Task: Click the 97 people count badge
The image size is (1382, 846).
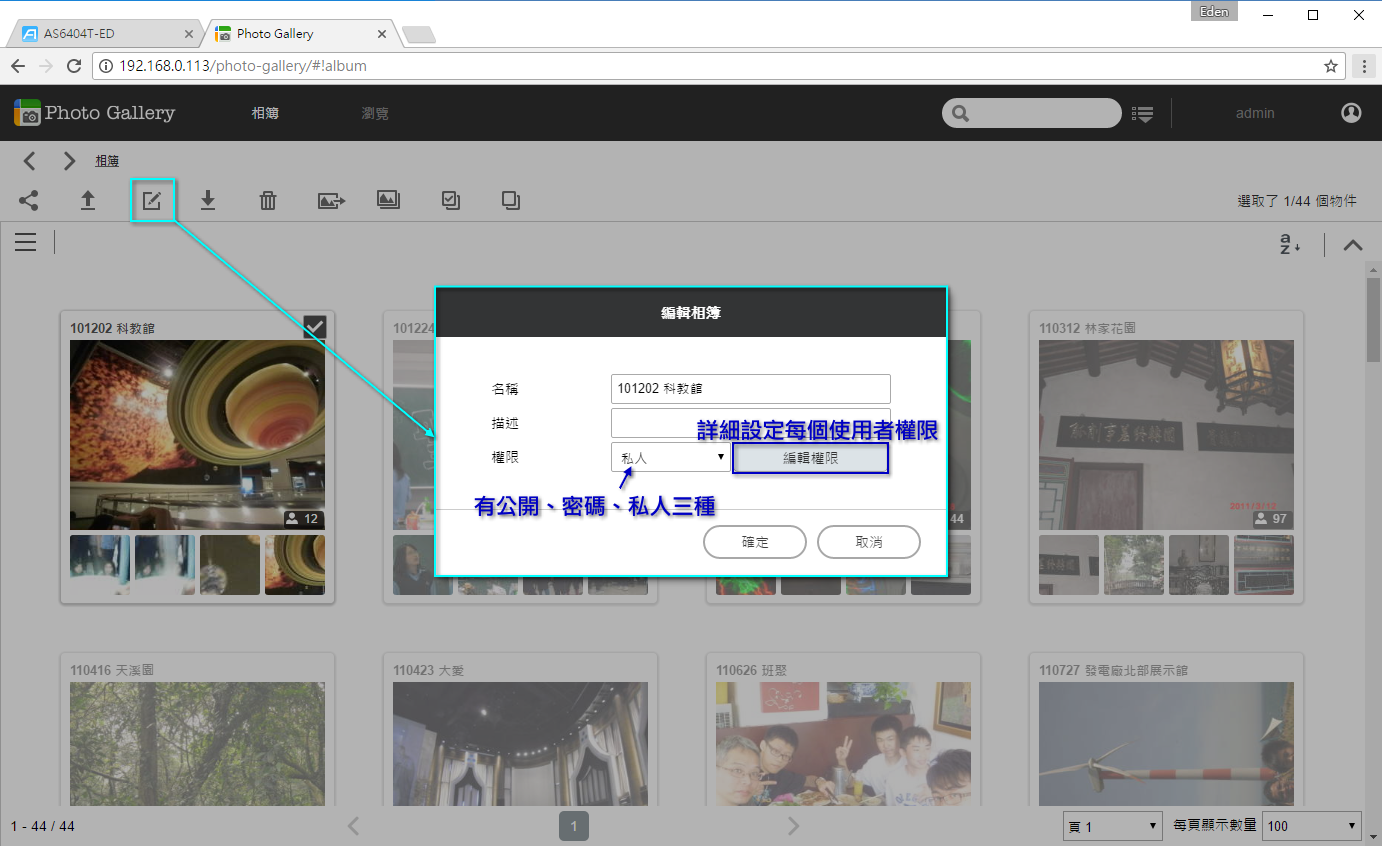Action: pyautogui.click(x=1272, y=519)
